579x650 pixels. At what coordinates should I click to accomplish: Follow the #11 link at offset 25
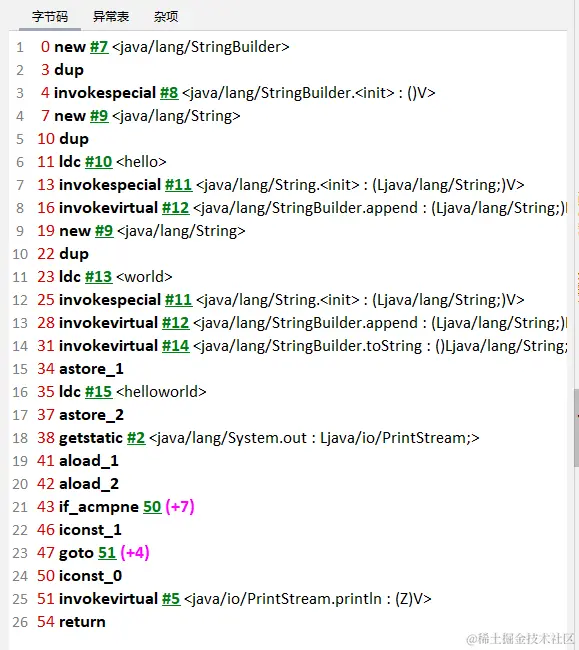point(178,300)
